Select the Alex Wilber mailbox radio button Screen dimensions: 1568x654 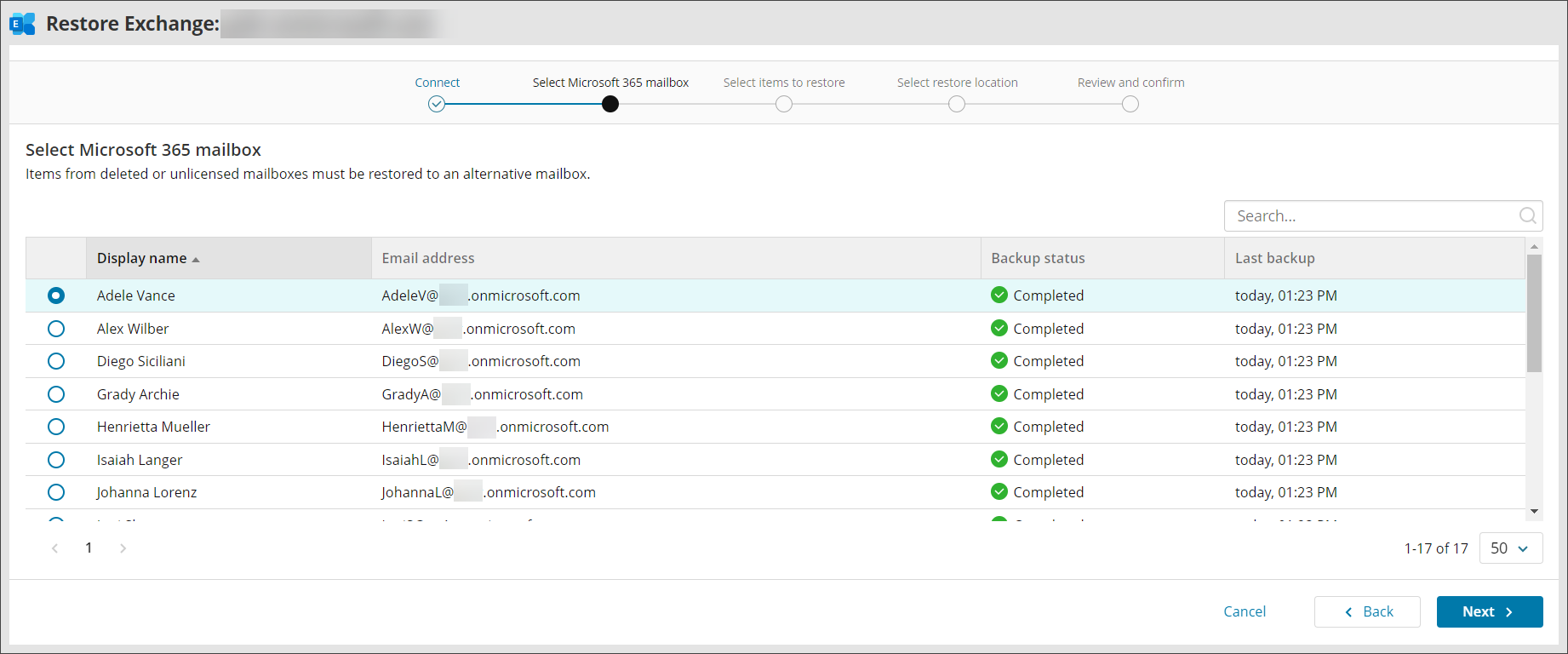(x=56, y=329)
